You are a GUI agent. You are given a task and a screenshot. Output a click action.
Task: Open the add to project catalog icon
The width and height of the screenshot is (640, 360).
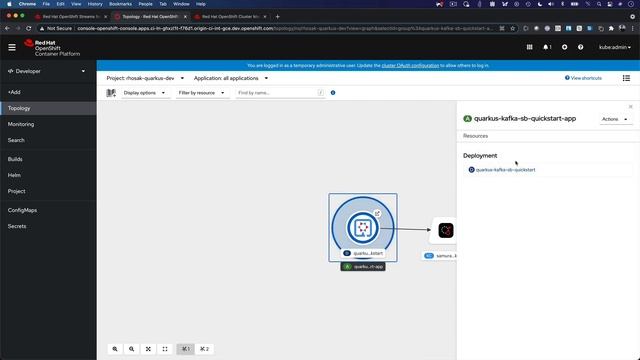111,93
